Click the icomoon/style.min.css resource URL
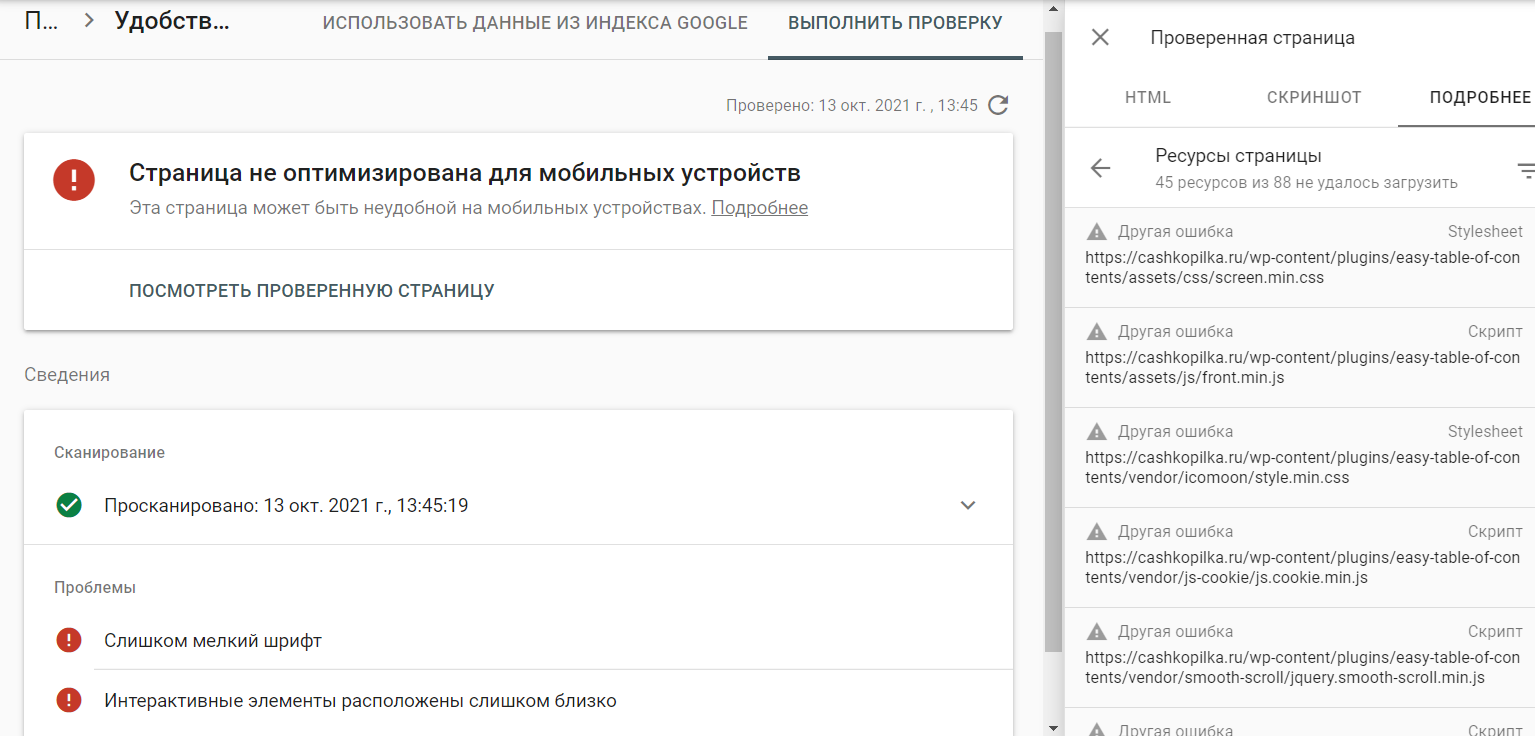 point(1302,468)
